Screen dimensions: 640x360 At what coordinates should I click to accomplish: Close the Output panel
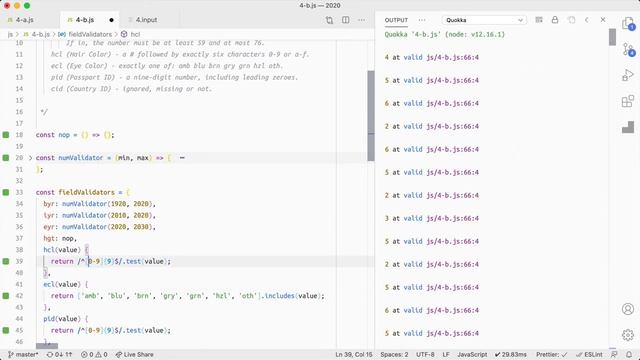603,20
